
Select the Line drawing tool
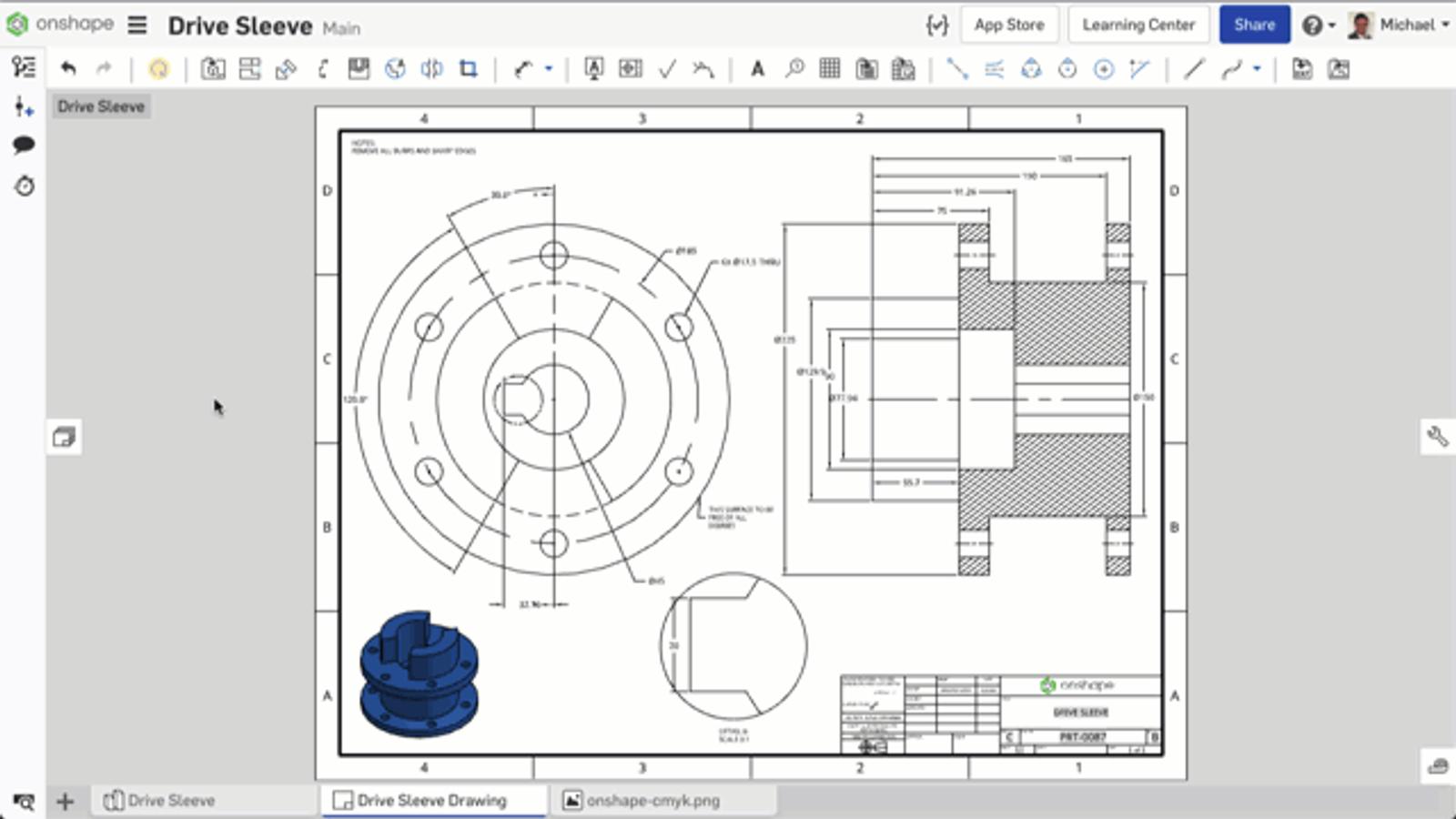click(x=1194, y=69)
